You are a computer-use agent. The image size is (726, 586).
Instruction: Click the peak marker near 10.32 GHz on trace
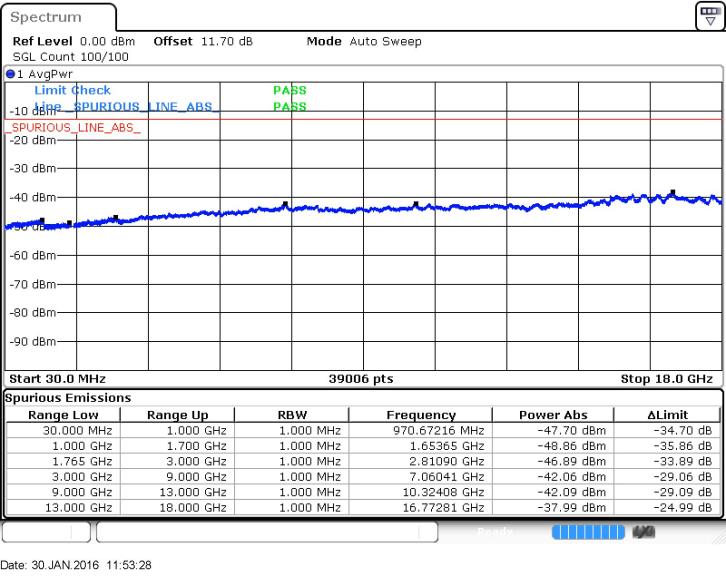point(416,204)
